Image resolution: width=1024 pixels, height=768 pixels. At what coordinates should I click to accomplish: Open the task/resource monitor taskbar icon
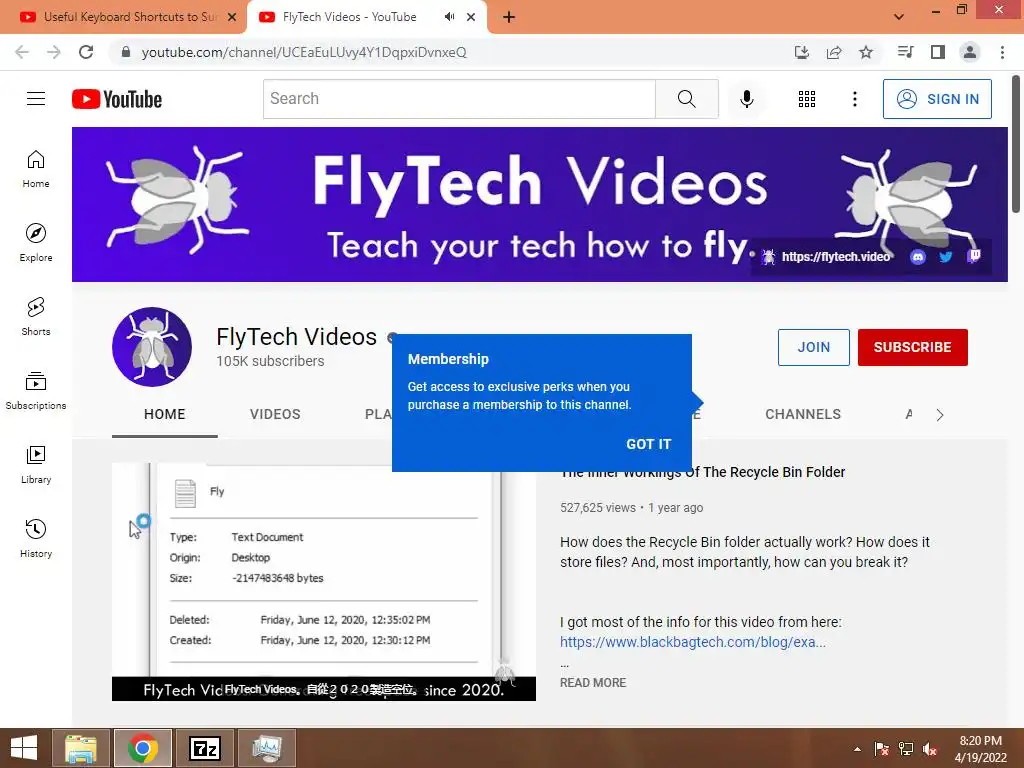pyautogui.click(x=267, y=748)
